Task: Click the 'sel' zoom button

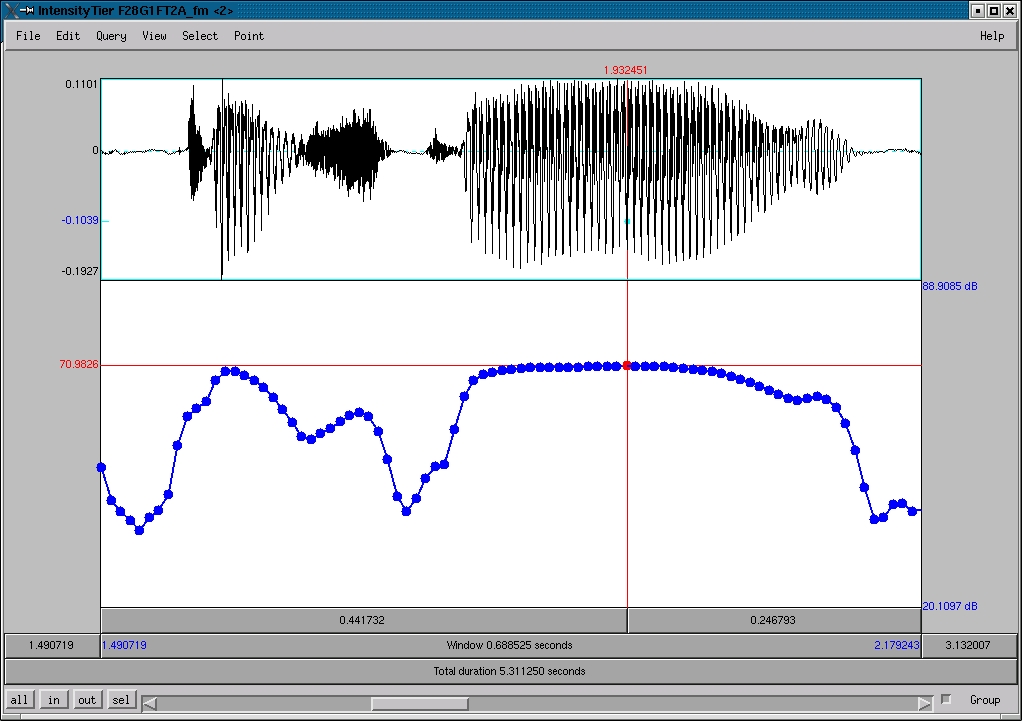Action: pyautogui.click(x=121, y=700)
